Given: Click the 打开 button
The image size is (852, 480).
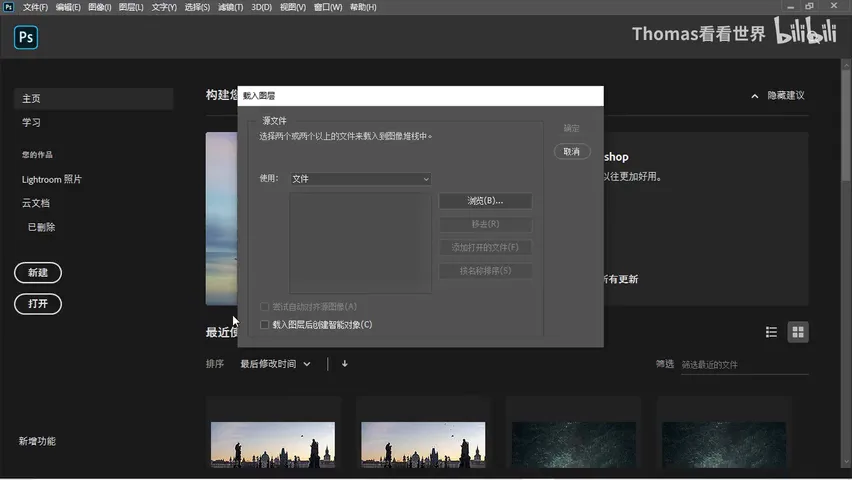Looking at the screenshot, I should coord(38,304).
